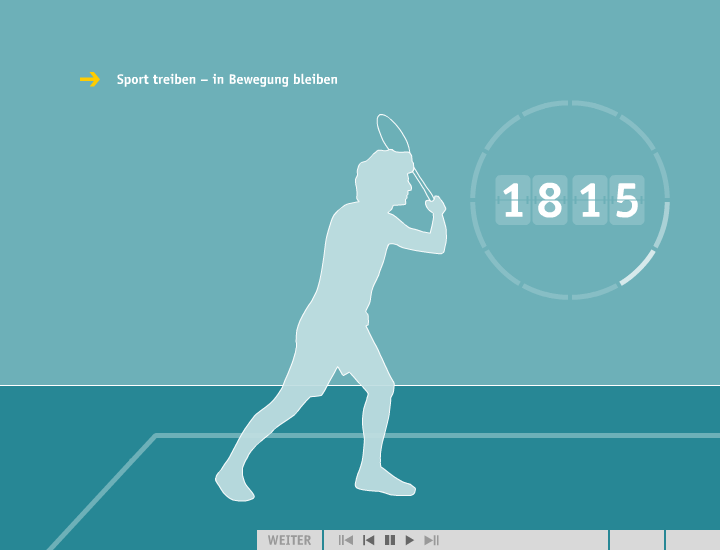Click the yellow arrow icon
The height and width of the screenshot is (550, 720).
tap(90, 79)
